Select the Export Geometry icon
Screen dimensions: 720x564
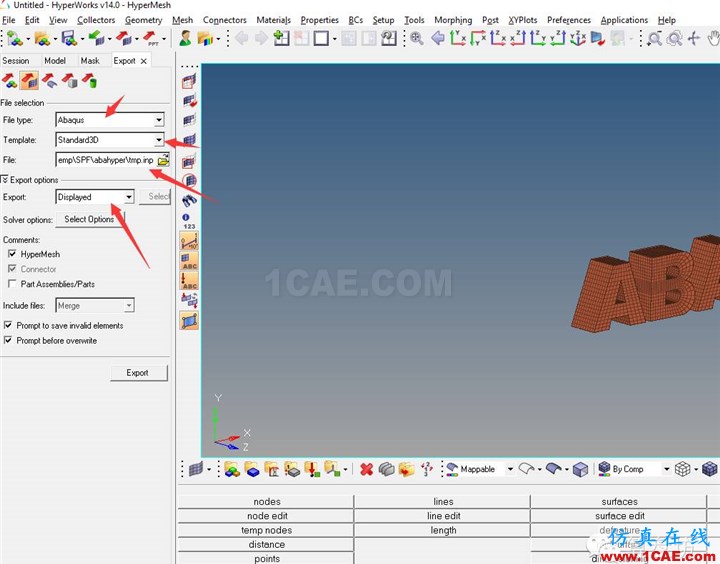tap(50, 81)
